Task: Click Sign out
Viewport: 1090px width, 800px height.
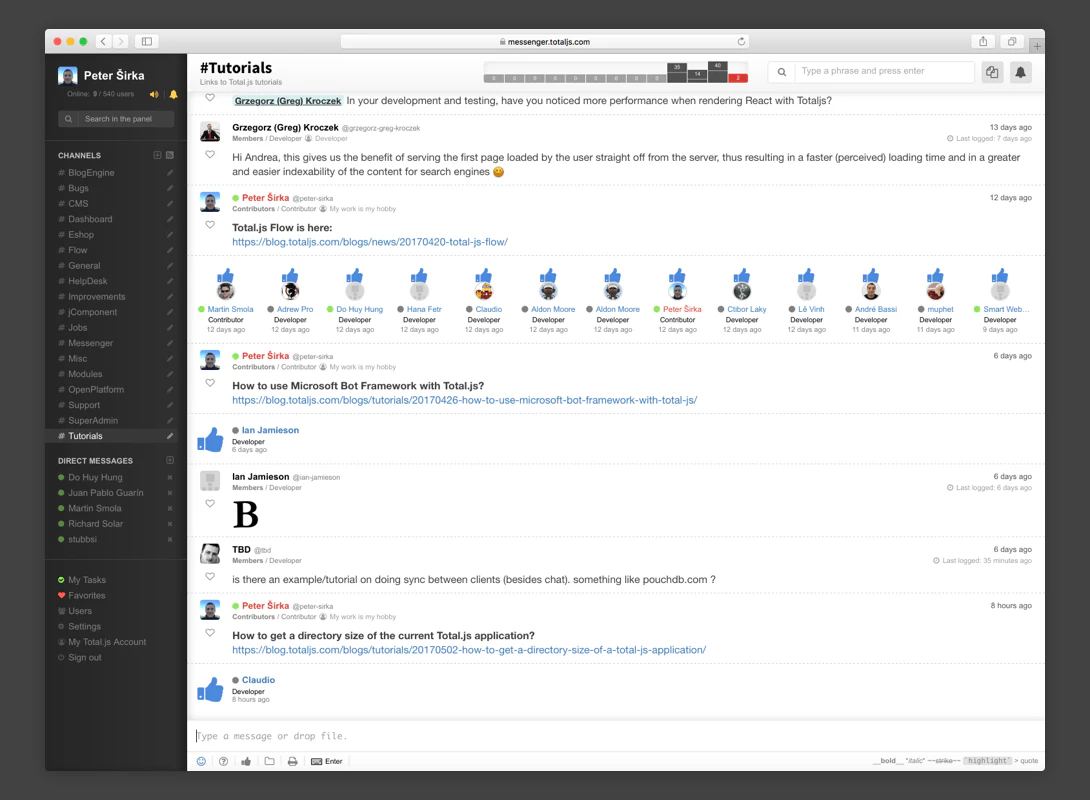Action: pyautogui.click(x=85, y=658)
